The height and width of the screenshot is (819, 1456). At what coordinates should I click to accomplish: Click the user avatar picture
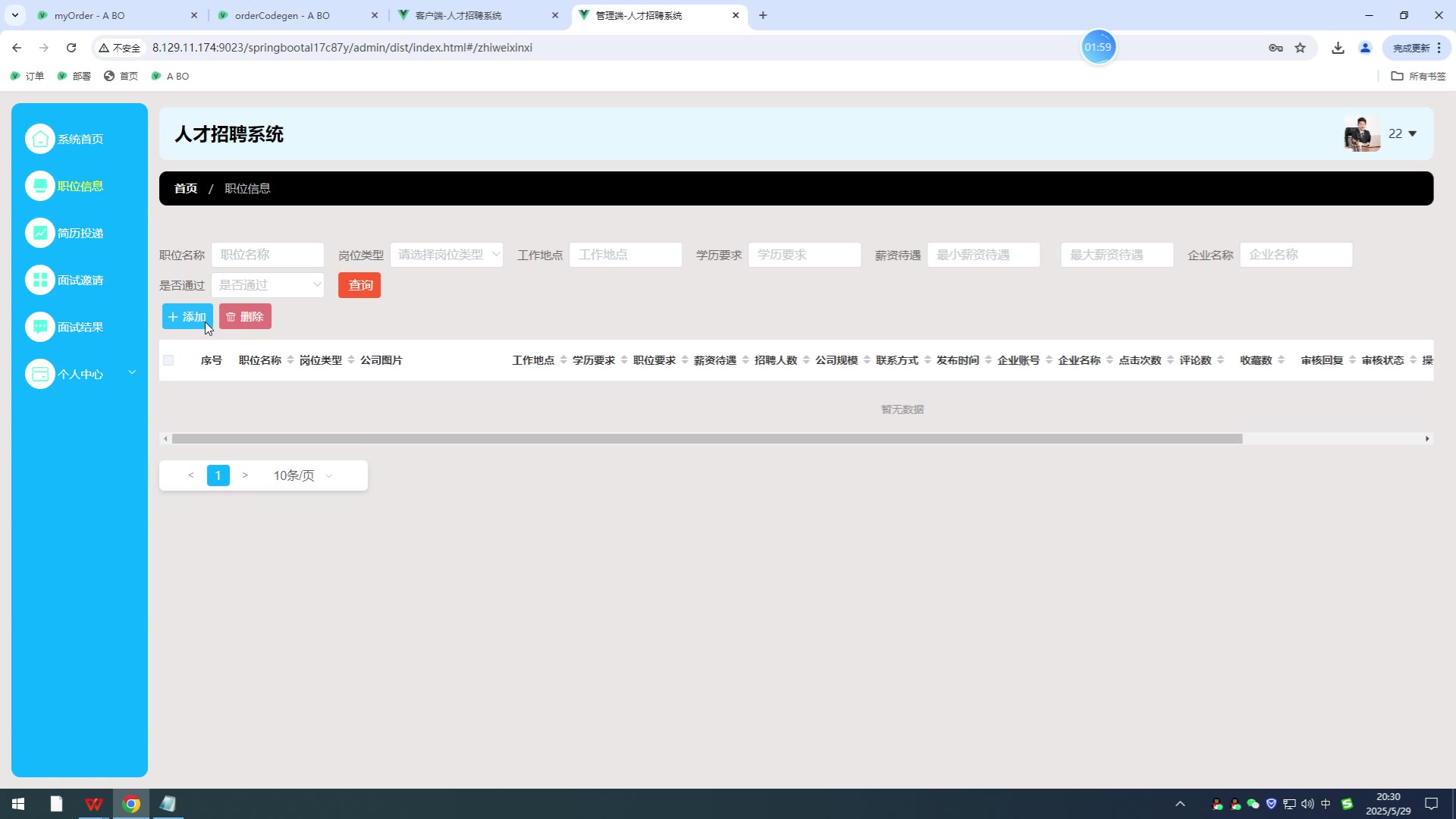pyautogui.click(x=1361, y=134)
